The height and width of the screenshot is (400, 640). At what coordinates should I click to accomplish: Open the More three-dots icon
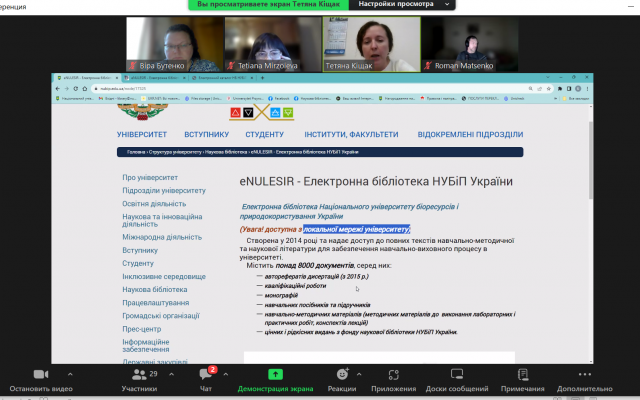tap(584, 374)
